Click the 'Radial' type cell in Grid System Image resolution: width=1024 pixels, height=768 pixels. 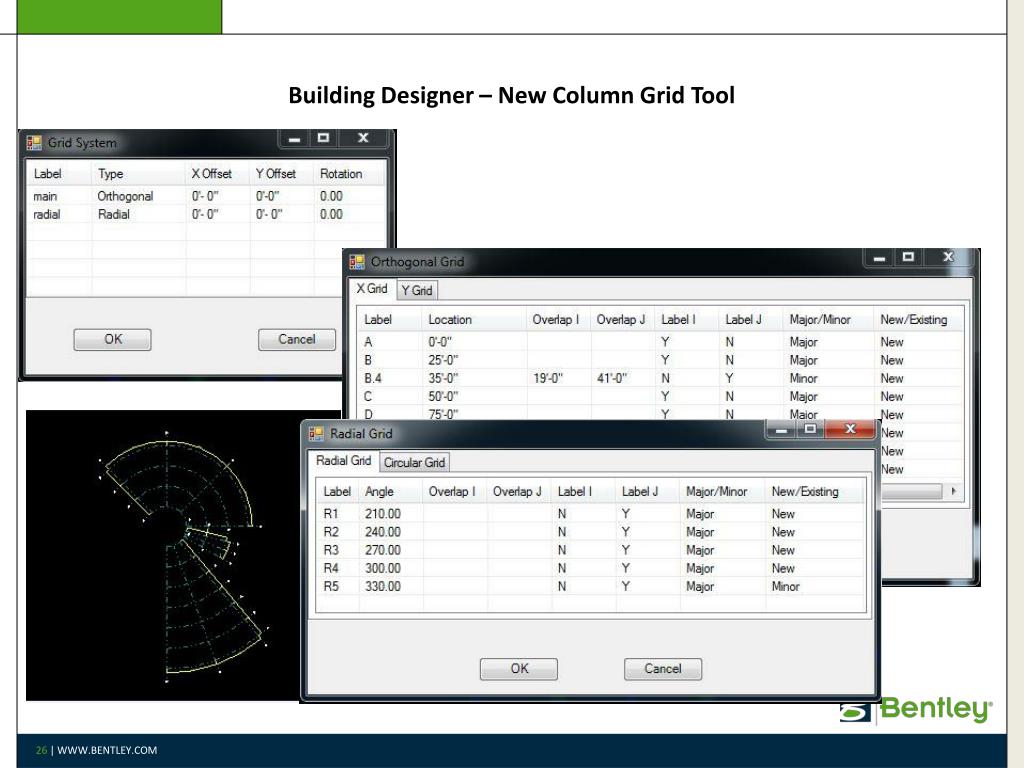point(114,214)
